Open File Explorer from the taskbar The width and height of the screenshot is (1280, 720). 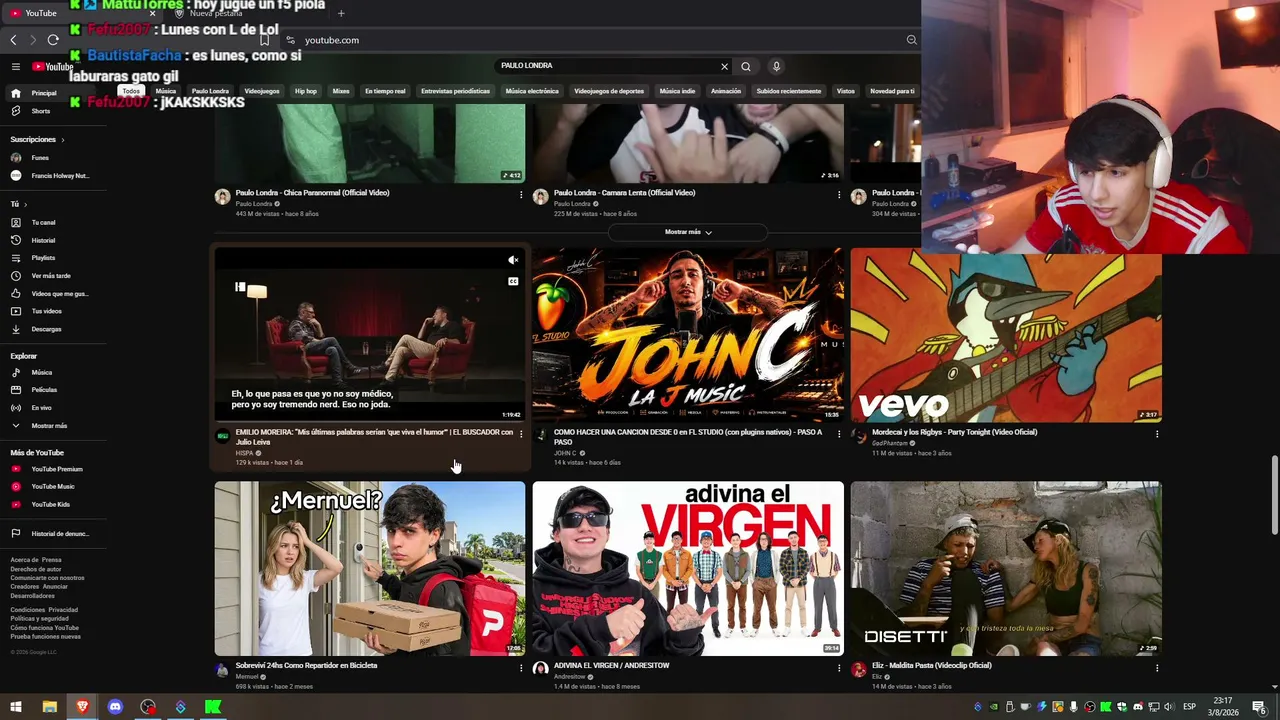49,707
